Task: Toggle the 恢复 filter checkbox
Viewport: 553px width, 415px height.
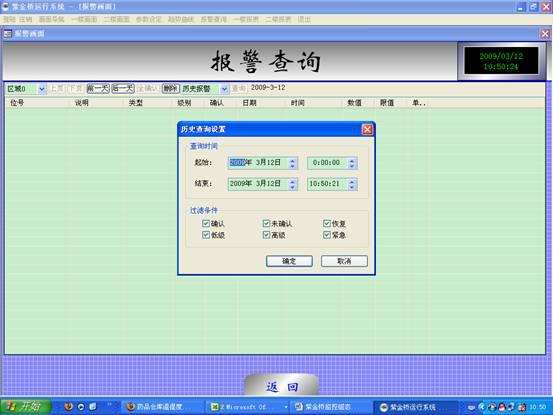Action: (327, 223)
